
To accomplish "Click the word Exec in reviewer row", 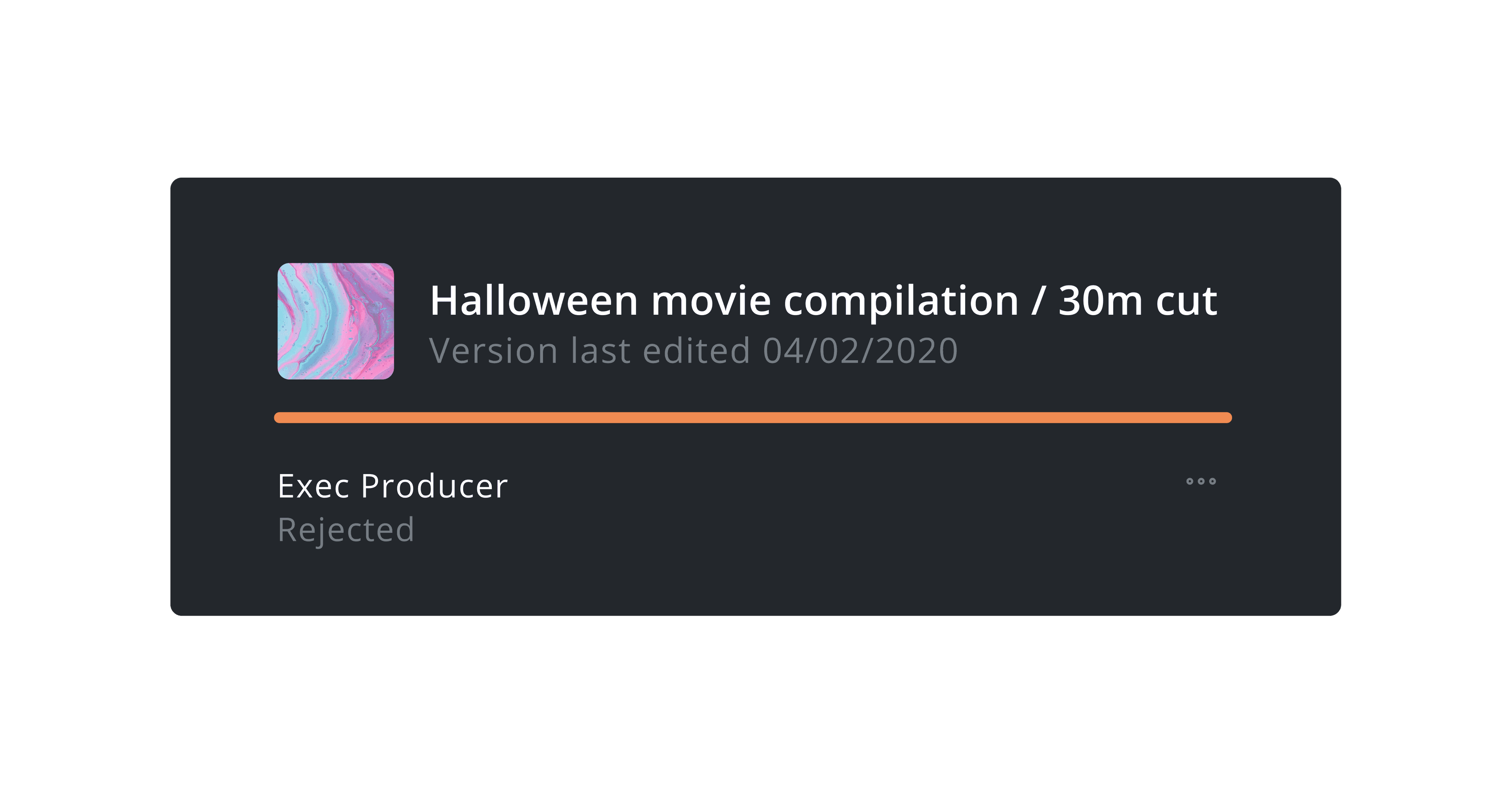I will point(314,486).
